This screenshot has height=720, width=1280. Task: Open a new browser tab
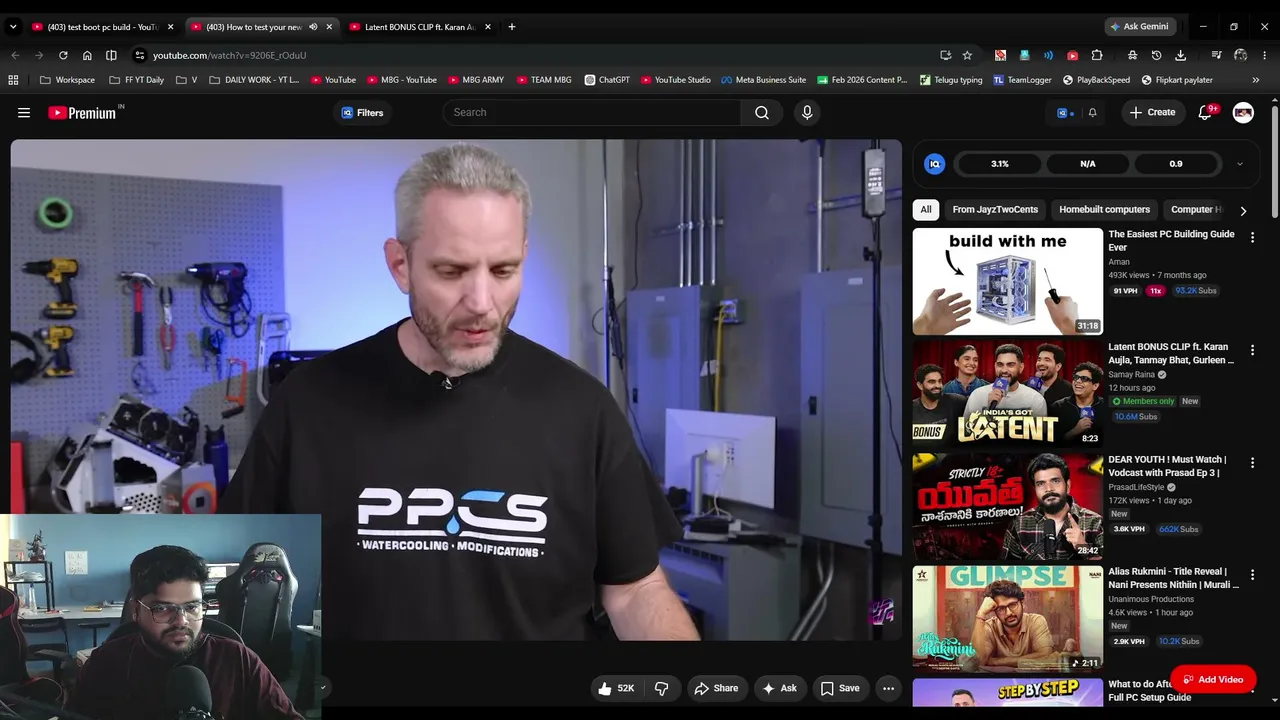pyautogui.click(x=512, y=27)
